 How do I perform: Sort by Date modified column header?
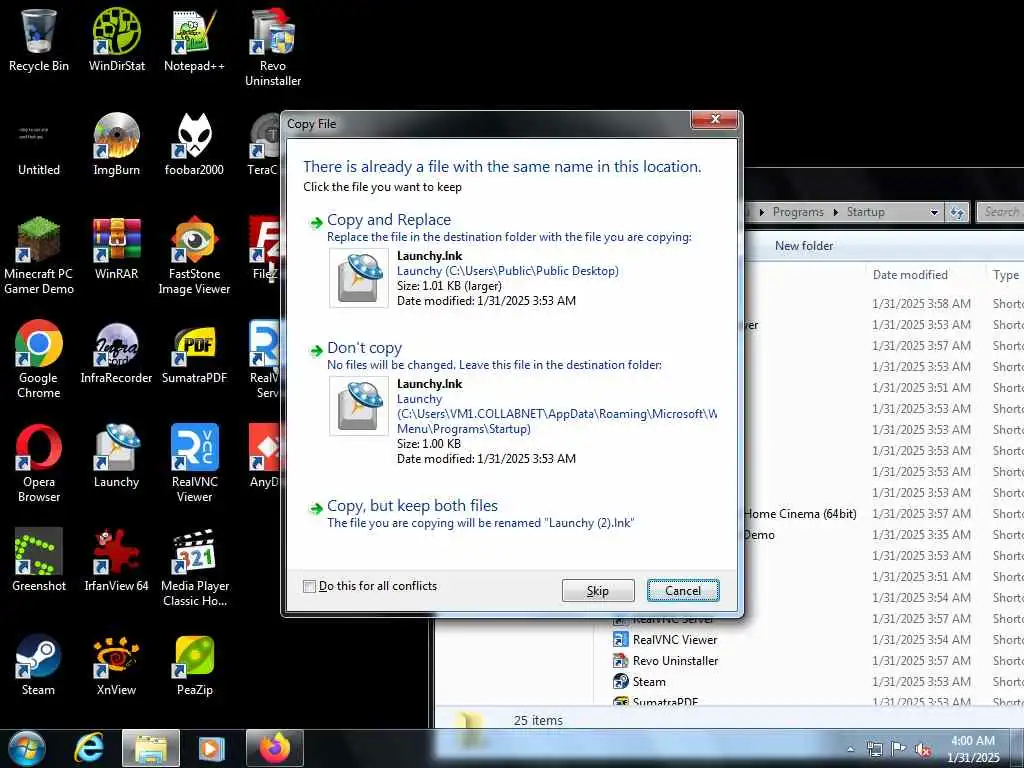point(910,275)
